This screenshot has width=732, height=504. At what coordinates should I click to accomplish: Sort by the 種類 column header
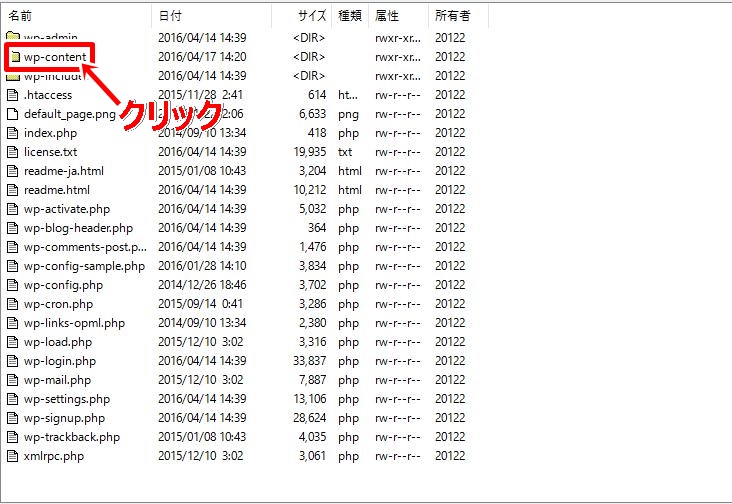coord(350,16)
